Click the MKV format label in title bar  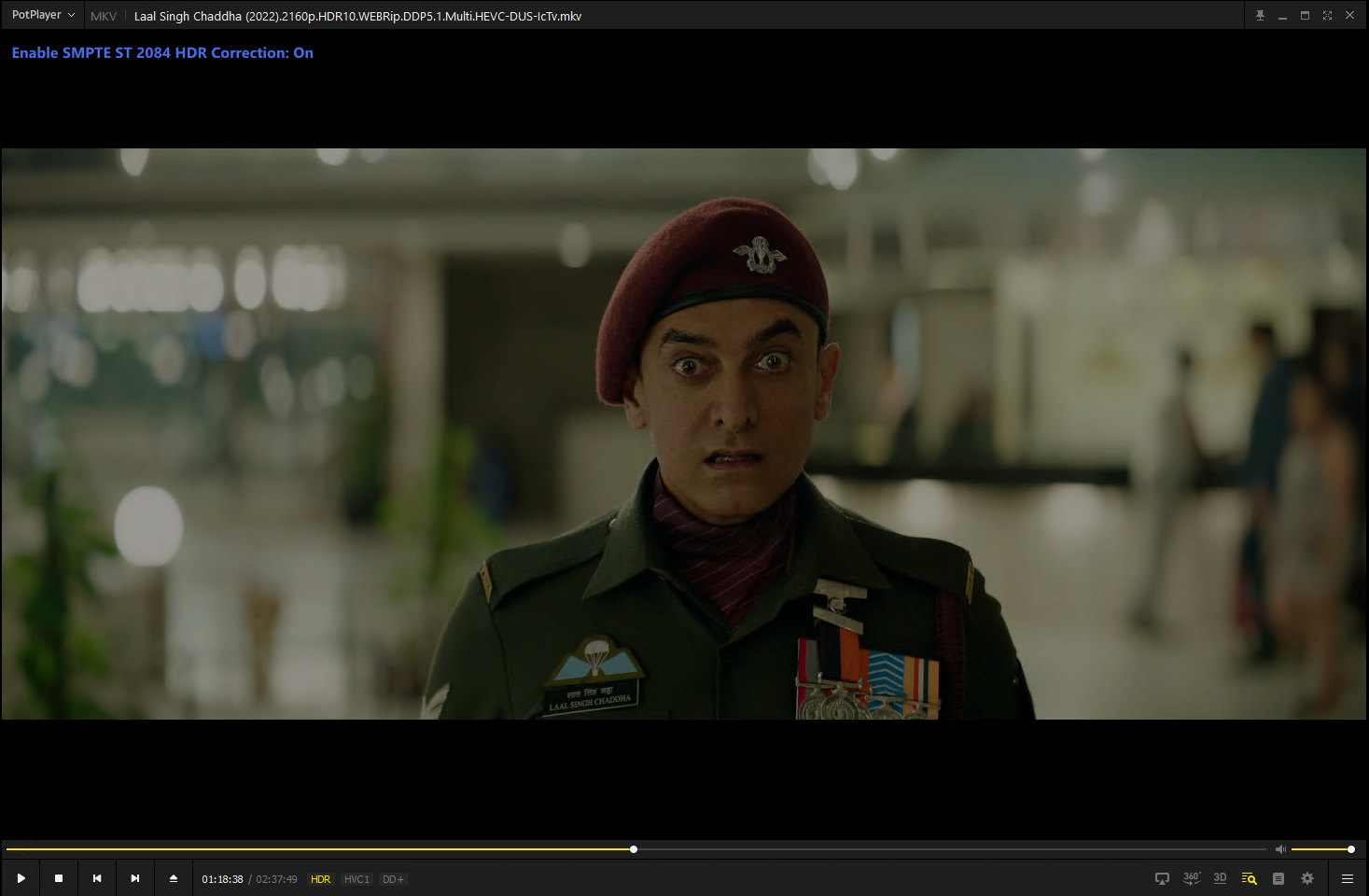click(x=104, y=16)
